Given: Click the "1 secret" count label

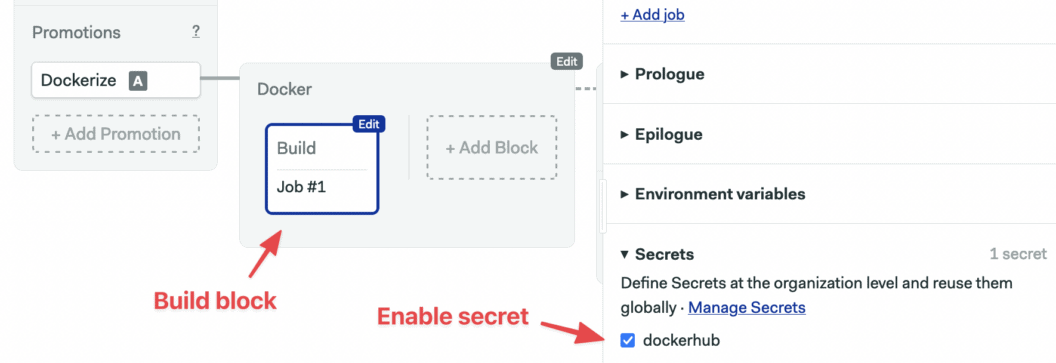Looking at the screenshot, I should (1018, 254).
